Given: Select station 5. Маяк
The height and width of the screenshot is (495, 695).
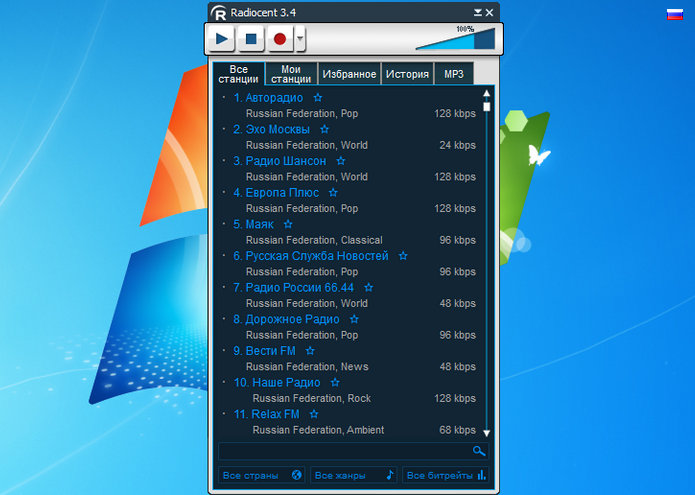Looking at the screenshot, I should (x=254, y=224).
